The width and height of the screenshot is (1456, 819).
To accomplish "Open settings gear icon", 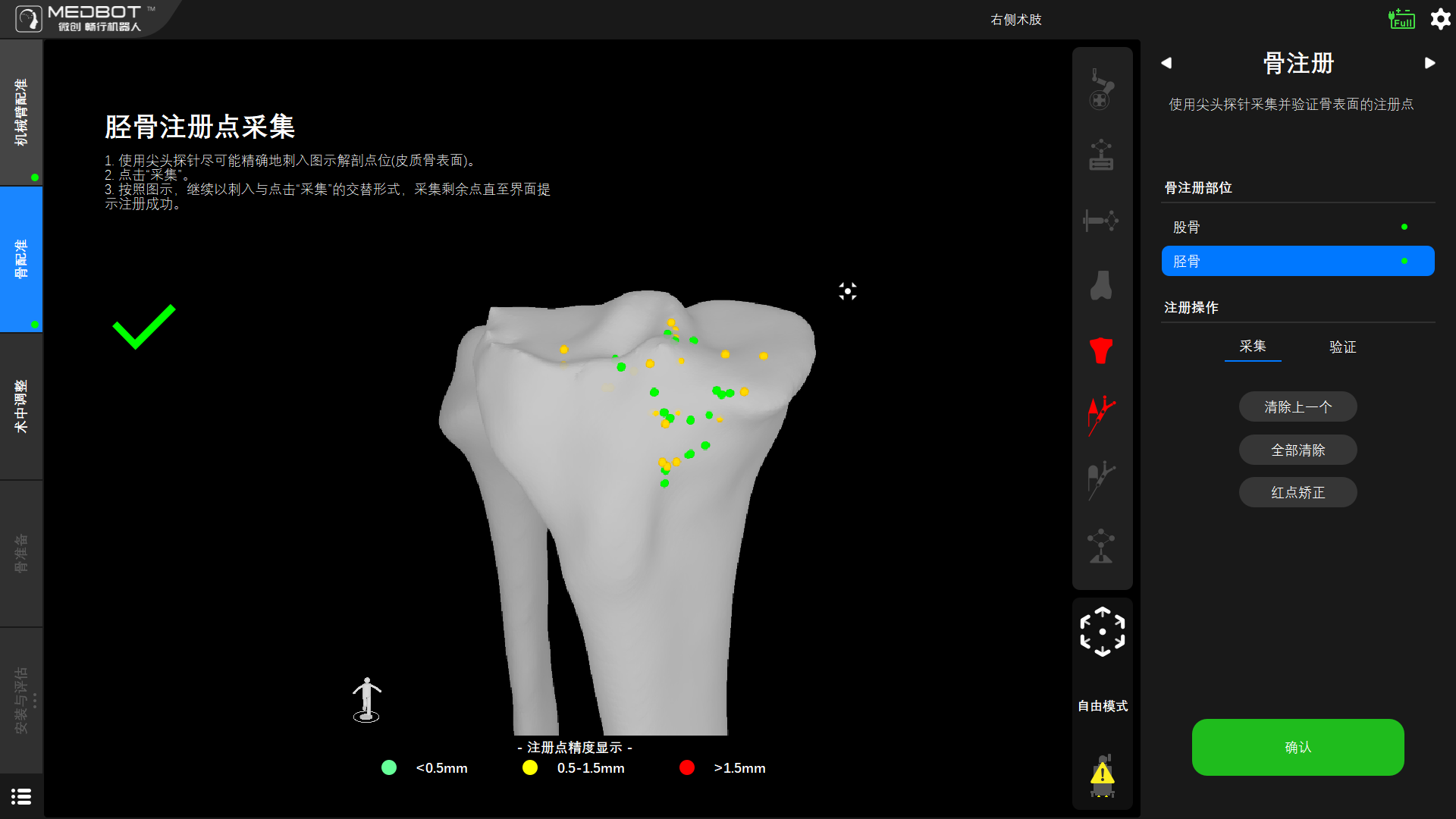I will (x=1440, y=19).
